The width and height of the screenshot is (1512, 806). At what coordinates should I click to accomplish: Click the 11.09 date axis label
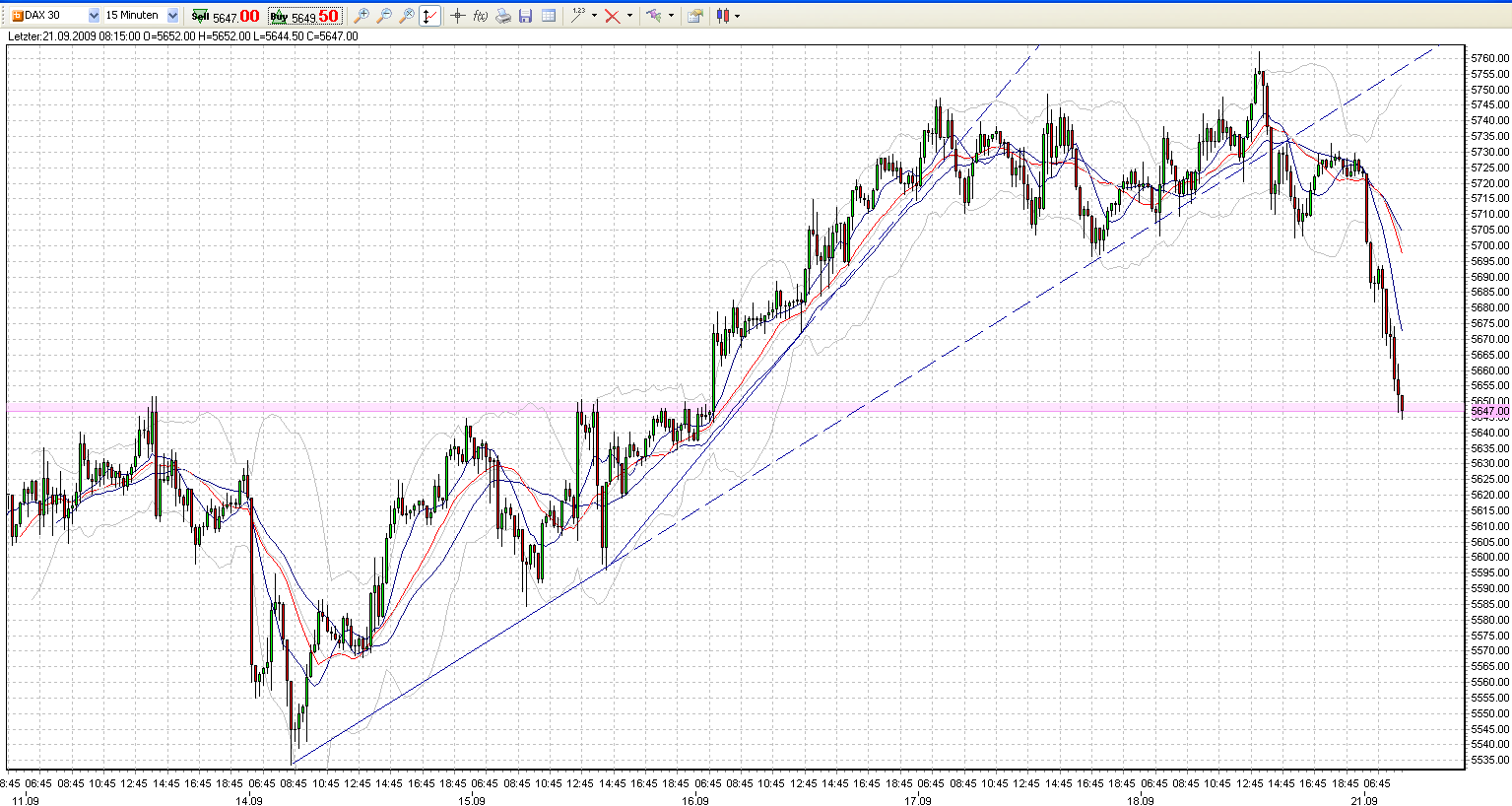[26, 800]
